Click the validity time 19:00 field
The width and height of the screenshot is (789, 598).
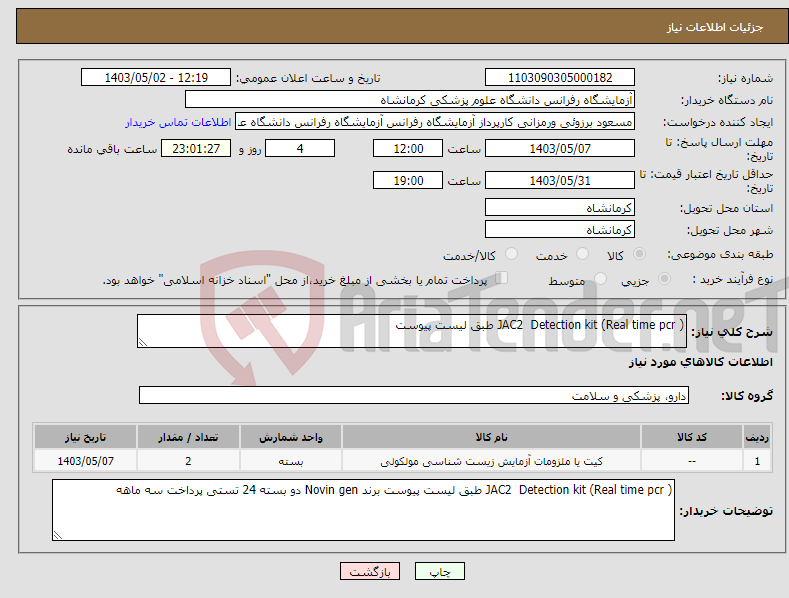coord(408,180)
